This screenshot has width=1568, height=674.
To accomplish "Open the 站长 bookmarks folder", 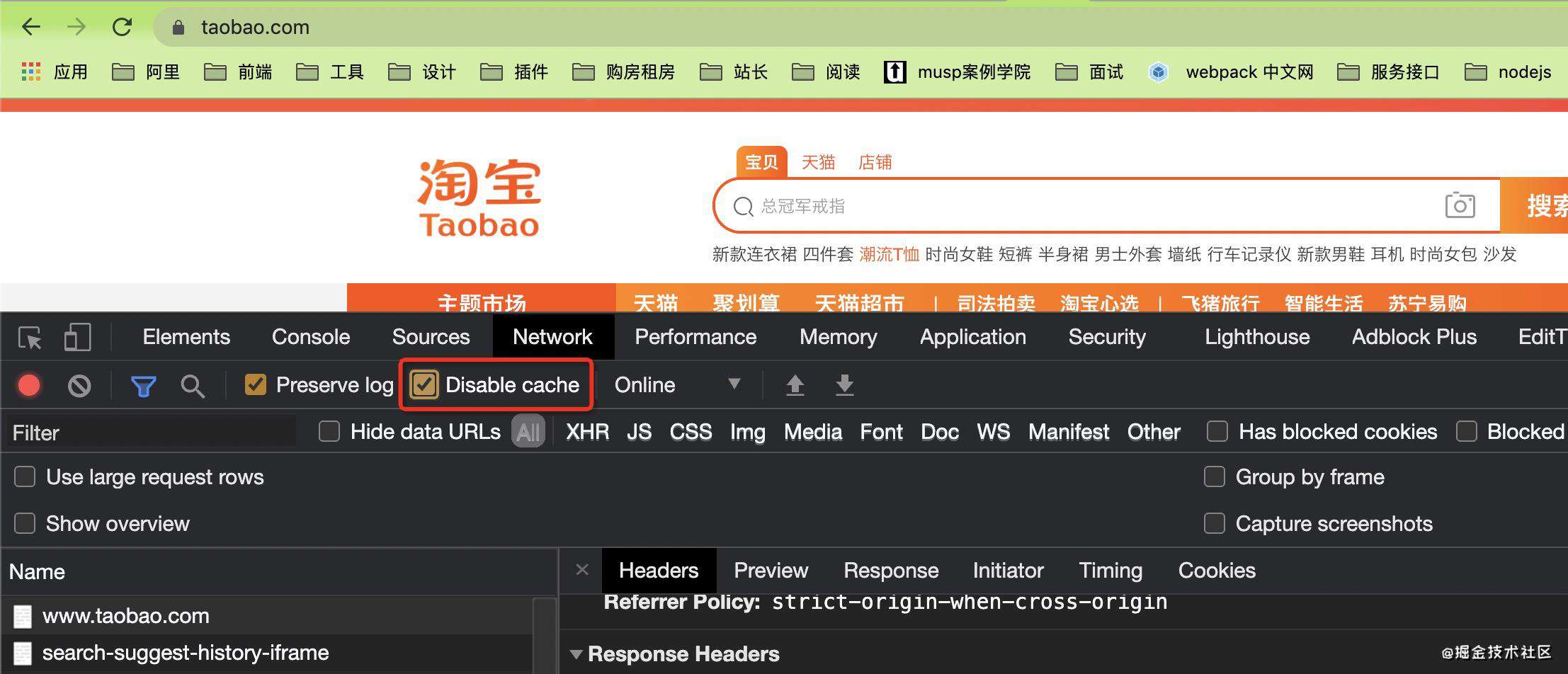I will pyautogui.click(x=734, y=72).
